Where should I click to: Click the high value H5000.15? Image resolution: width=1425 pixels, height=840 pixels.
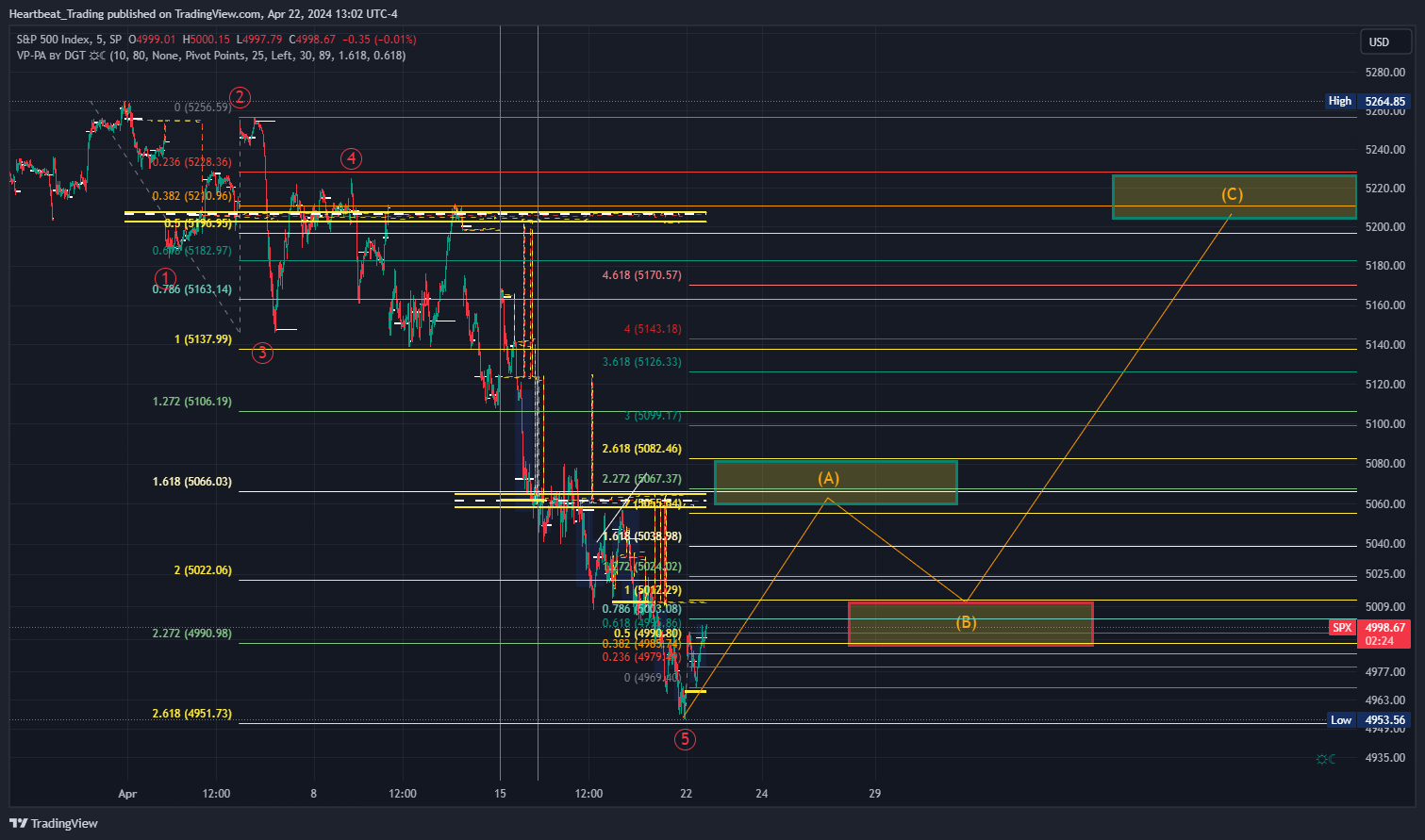[x=206, y=40]
